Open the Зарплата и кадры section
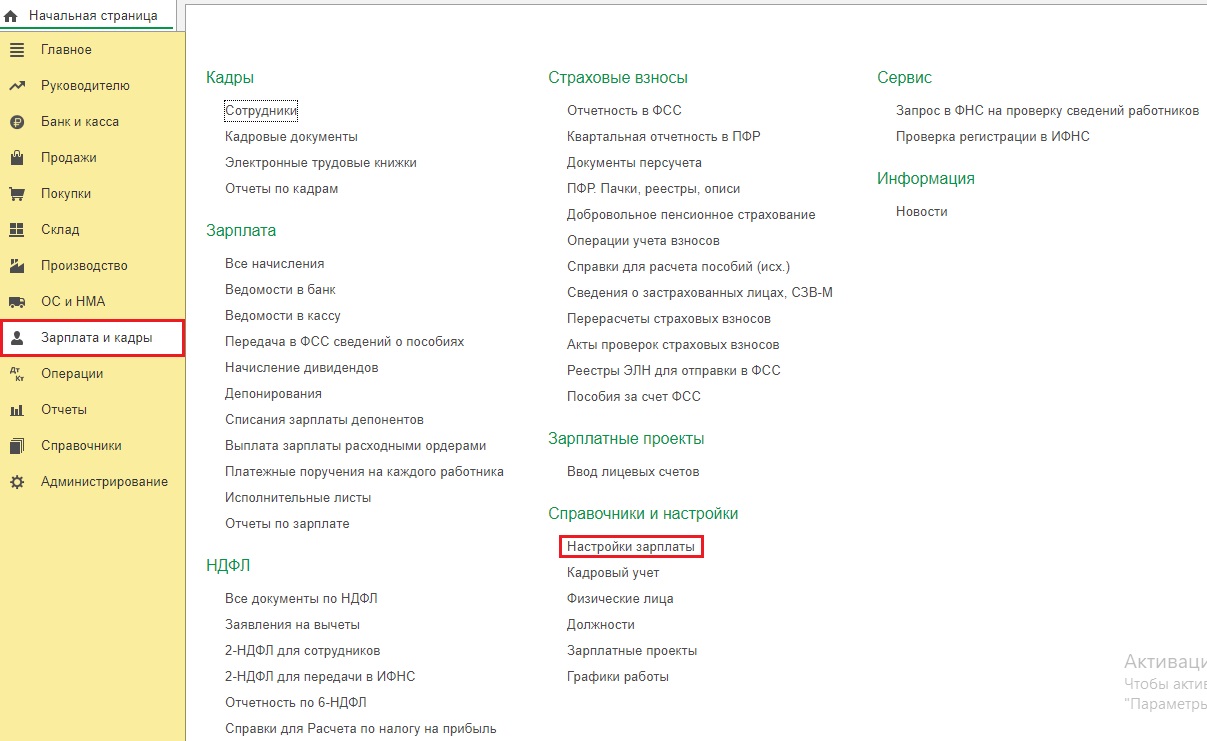The height and width of the screenshot is (741, 1207). point(96,338)
